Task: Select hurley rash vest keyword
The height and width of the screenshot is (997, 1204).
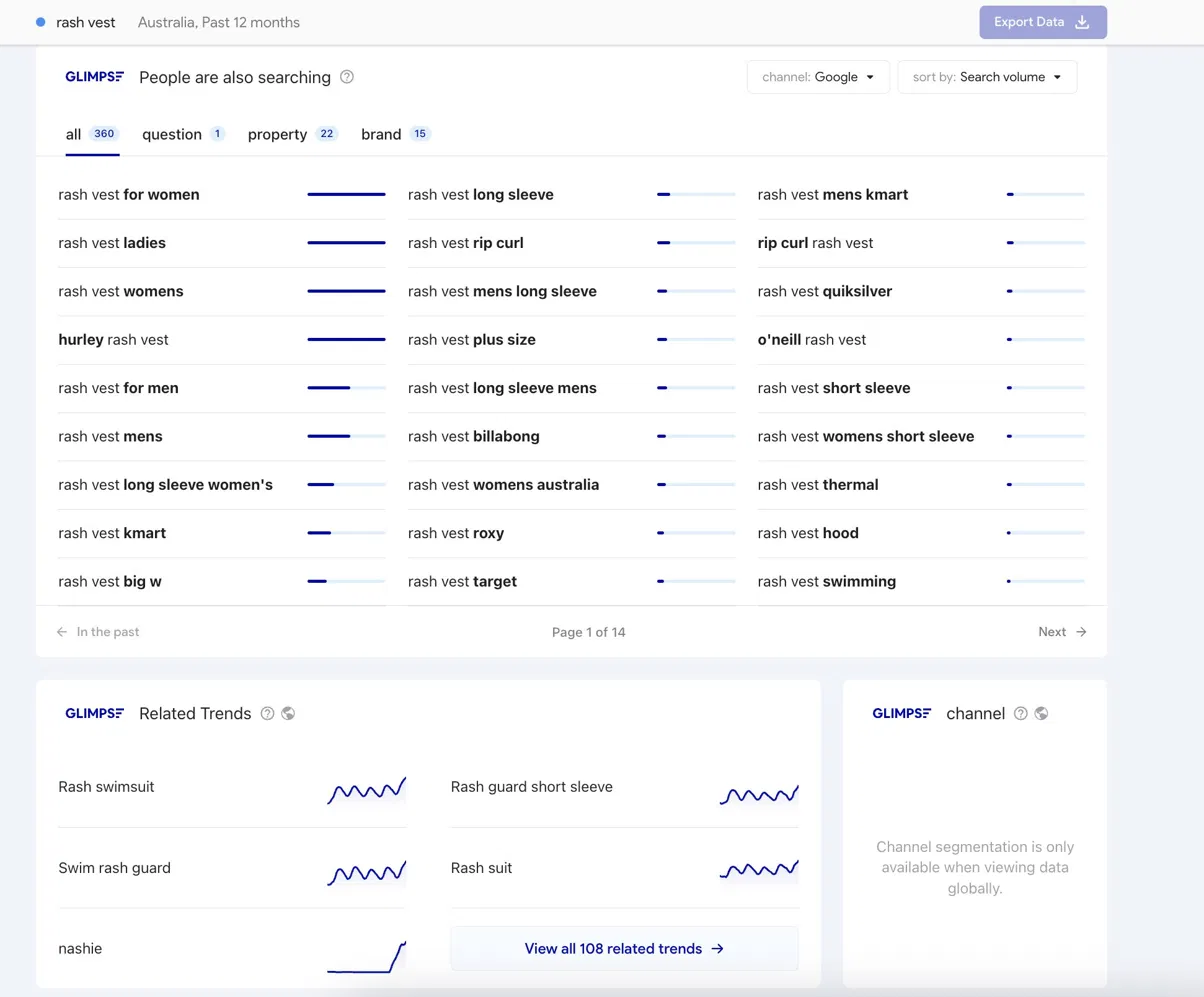Action: (114, 340)
